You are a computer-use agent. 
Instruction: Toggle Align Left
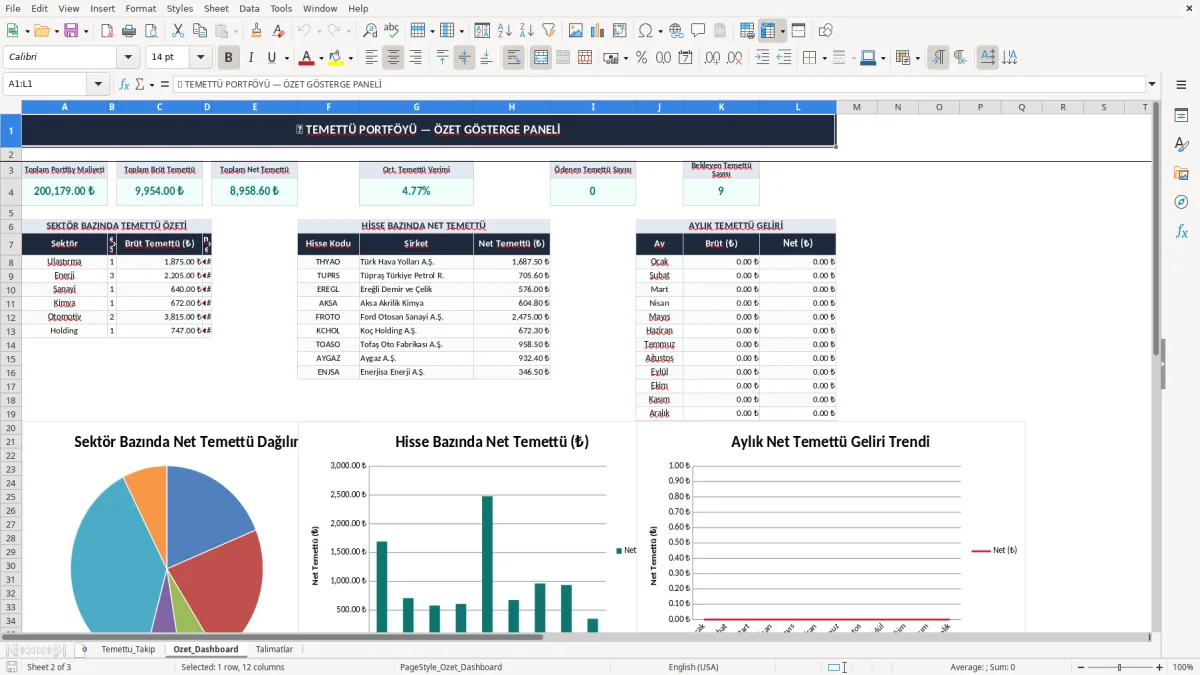tap(371, 58)
